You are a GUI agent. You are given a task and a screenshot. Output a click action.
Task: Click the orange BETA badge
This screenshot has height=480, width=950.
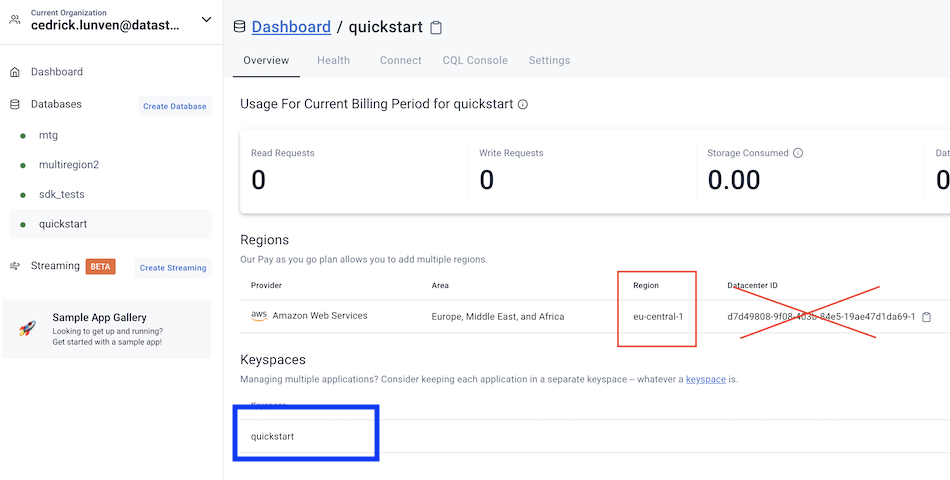pos(101,267)
